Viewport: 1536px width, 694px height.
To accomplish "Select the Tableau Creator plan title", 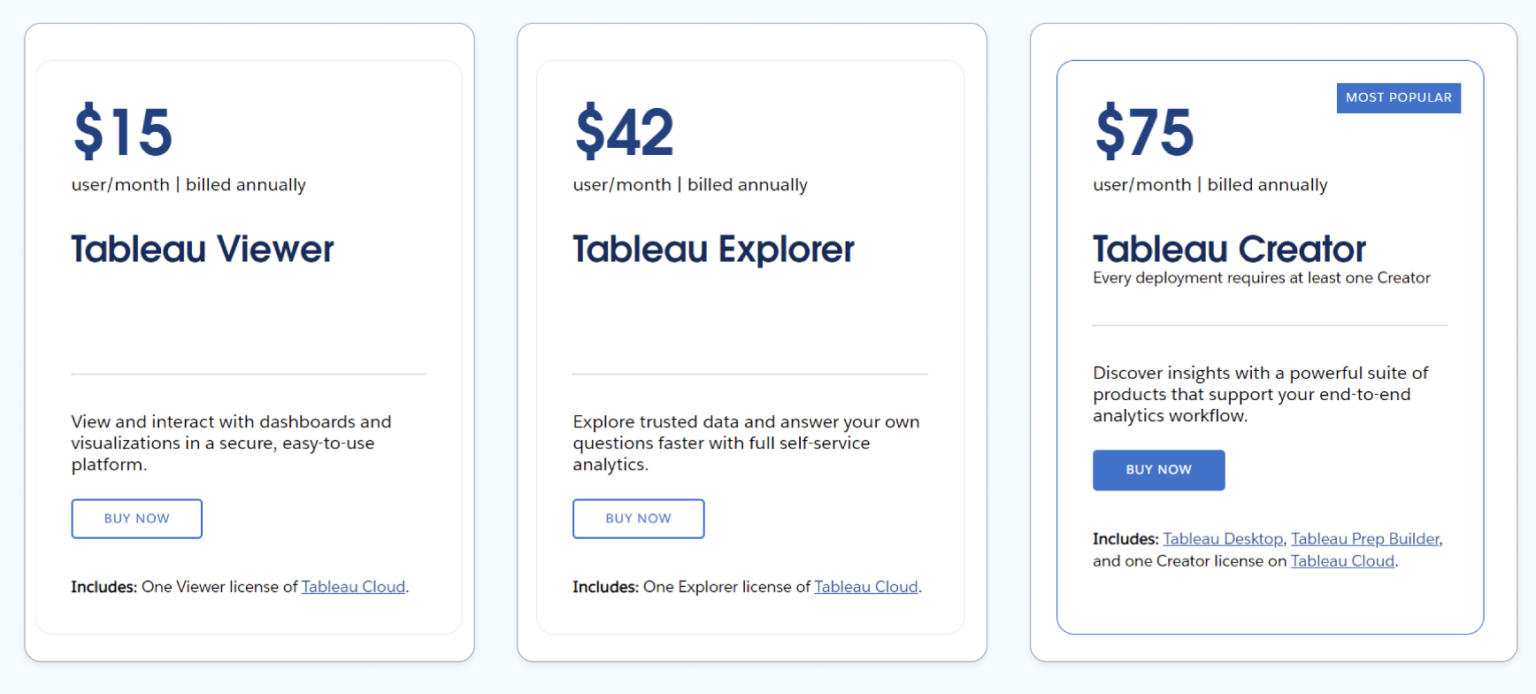I will click(x=1229, y=249).
